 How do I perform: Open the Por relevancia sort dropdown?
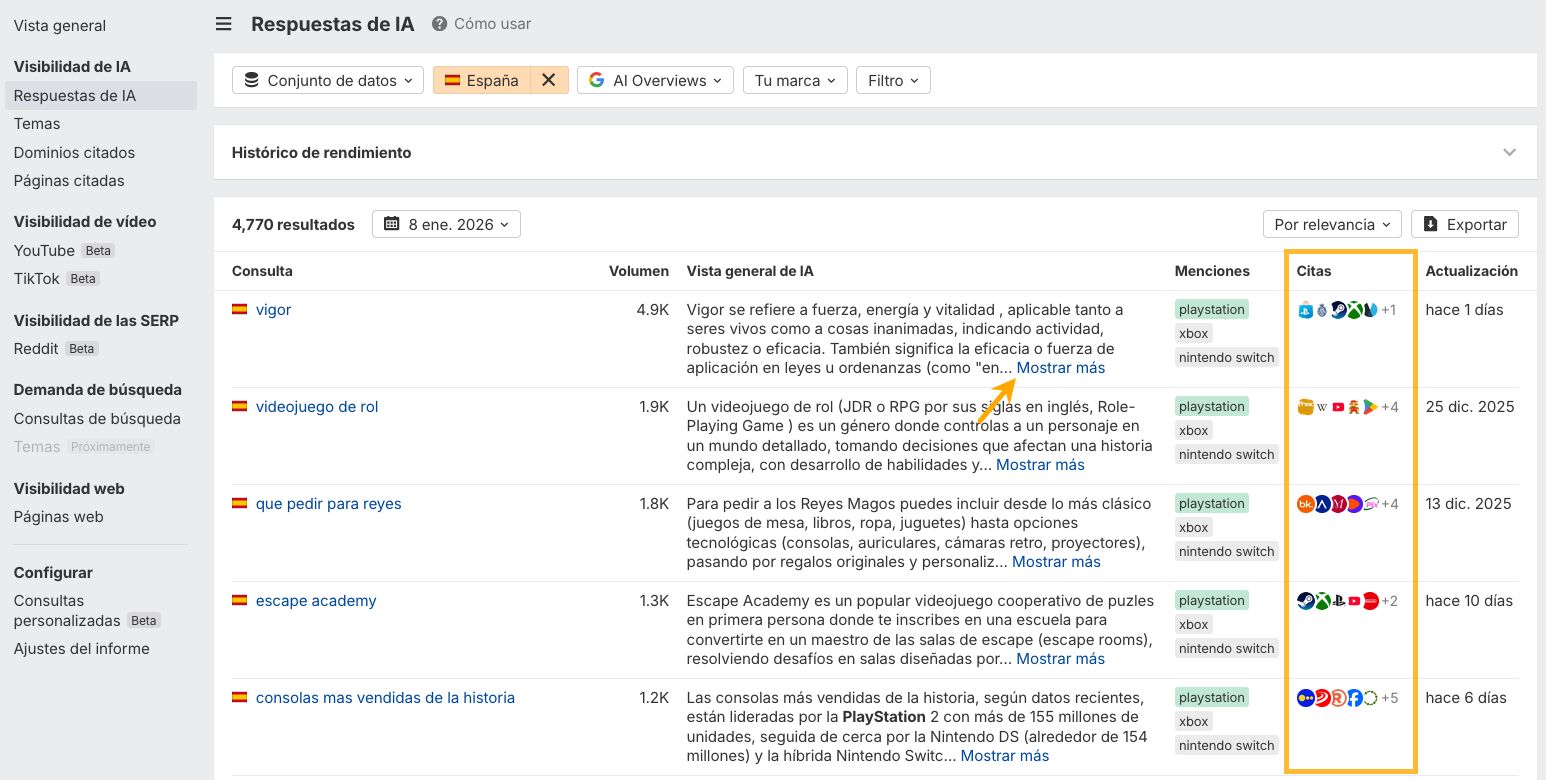1332,225
